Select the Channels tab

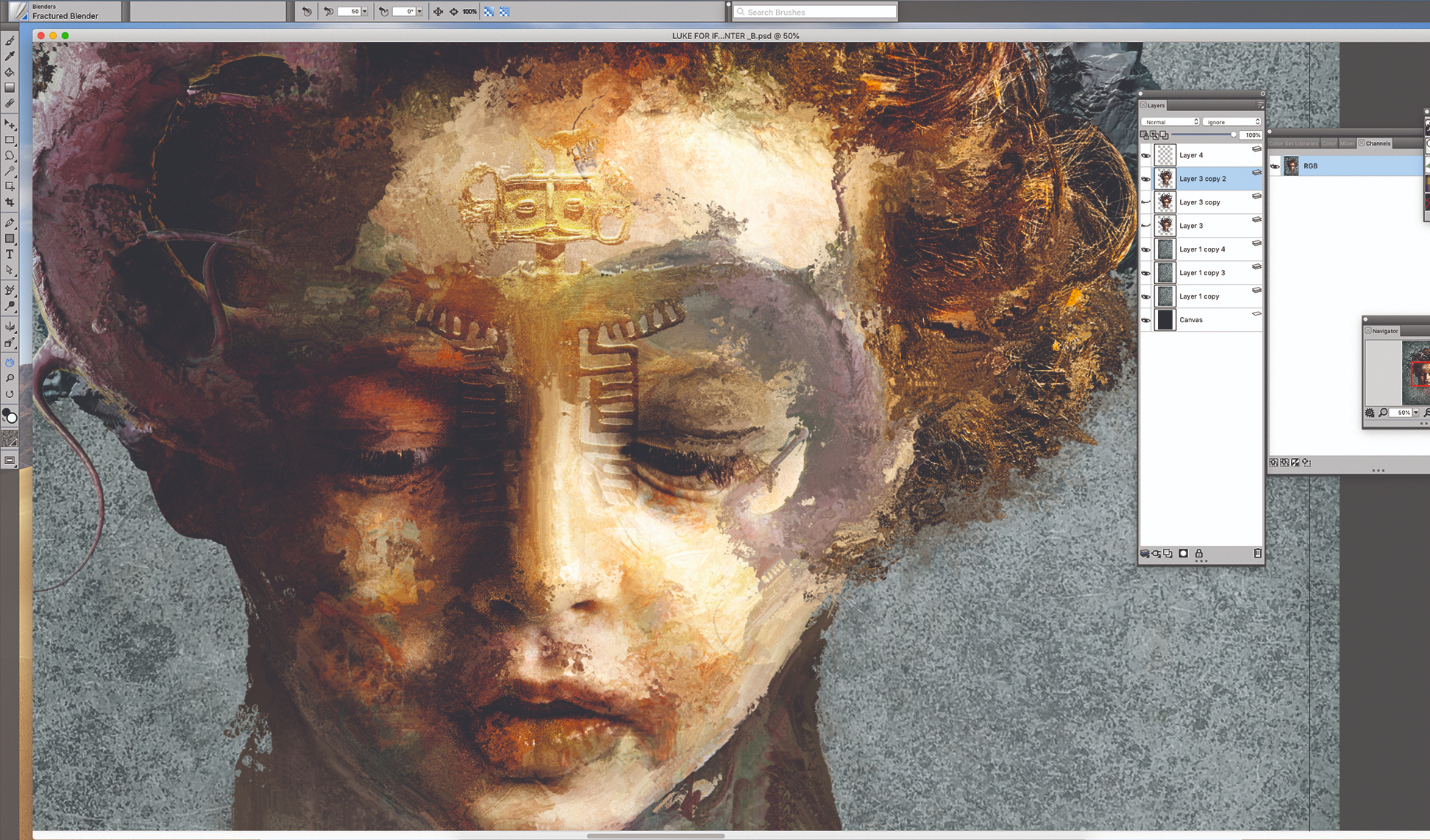[x=1375, y=143]
